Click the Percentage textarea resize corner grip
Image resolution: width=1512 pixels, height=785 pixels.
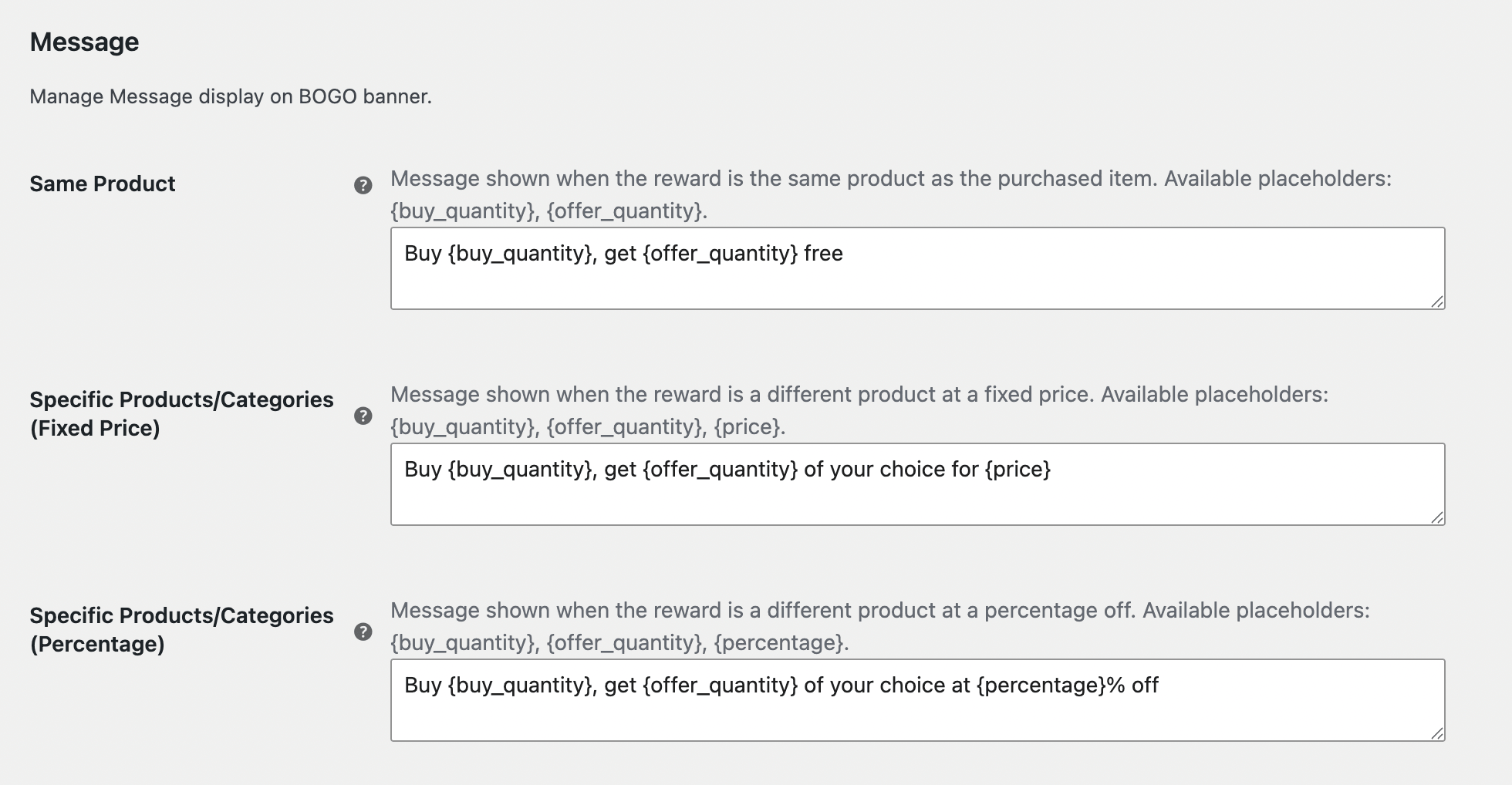tap(1437, 733)
